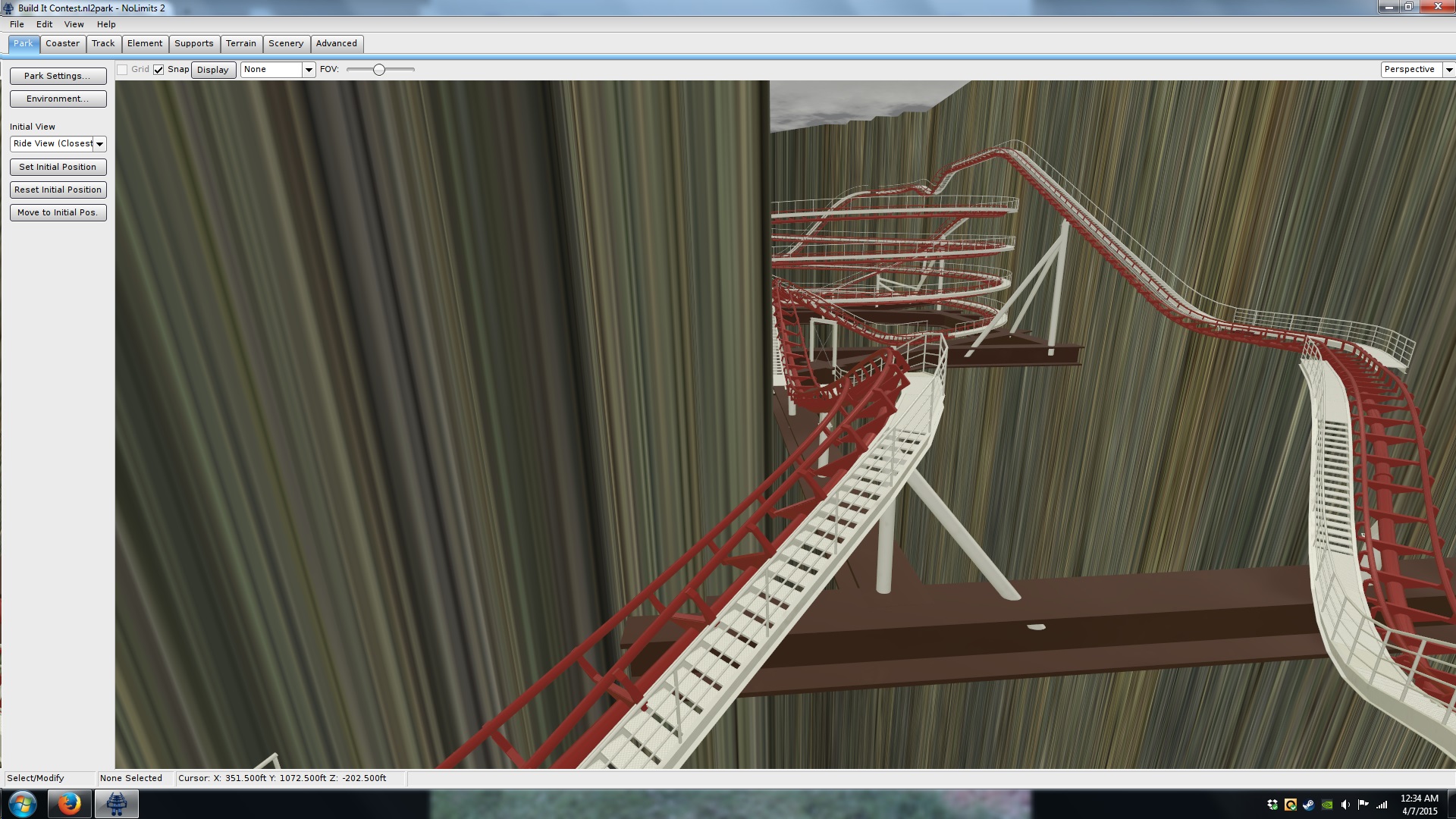Open the Action Center flag icon

point(1363,805)
